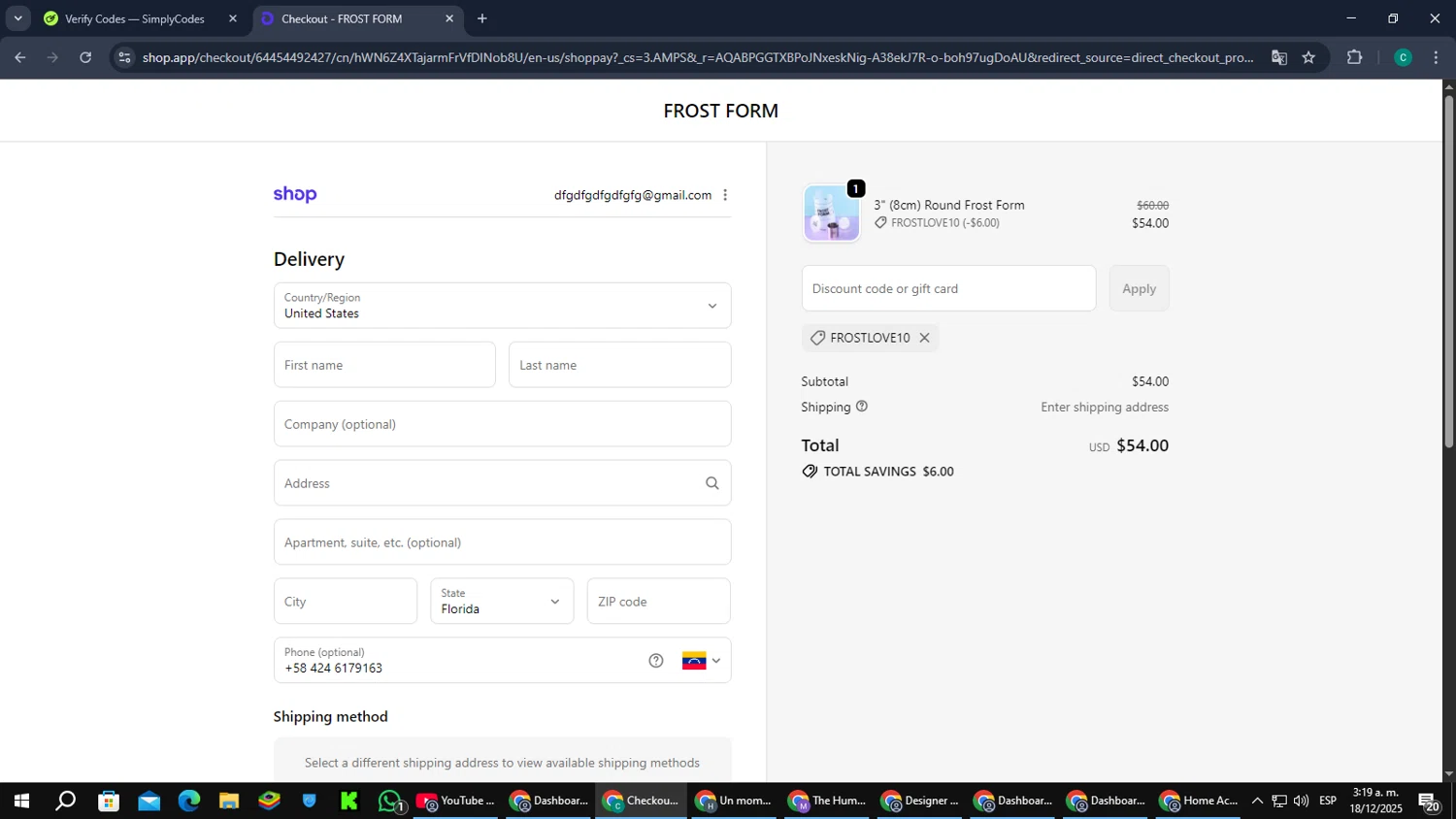Click the Apply discount button
Viewport: 1456px width, 819px height.
click(1139, 288)
